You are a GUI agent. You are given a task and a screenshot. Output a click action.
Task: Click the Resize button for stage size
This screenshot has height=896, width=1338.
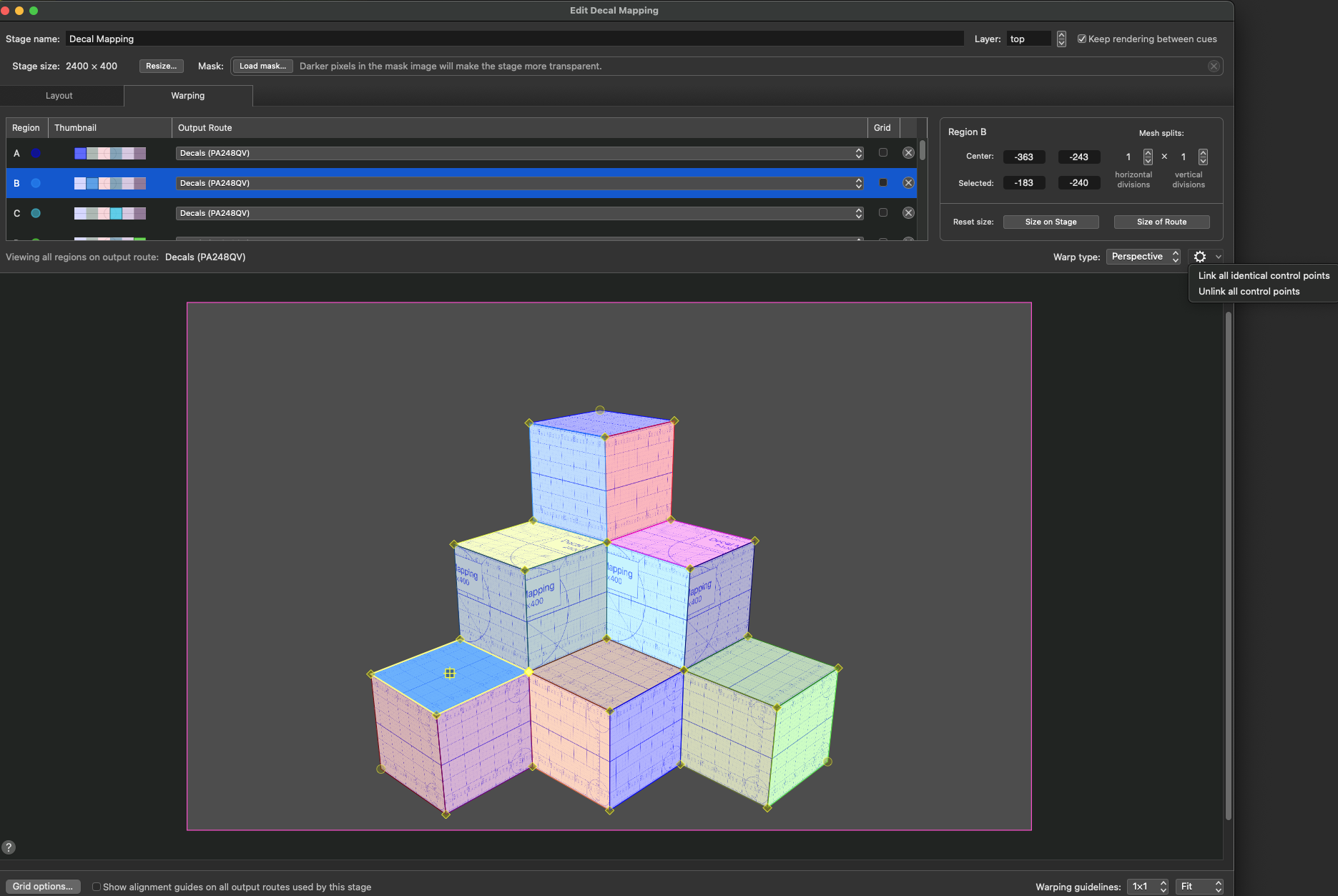pyautogui.click(x=161, y=66)
